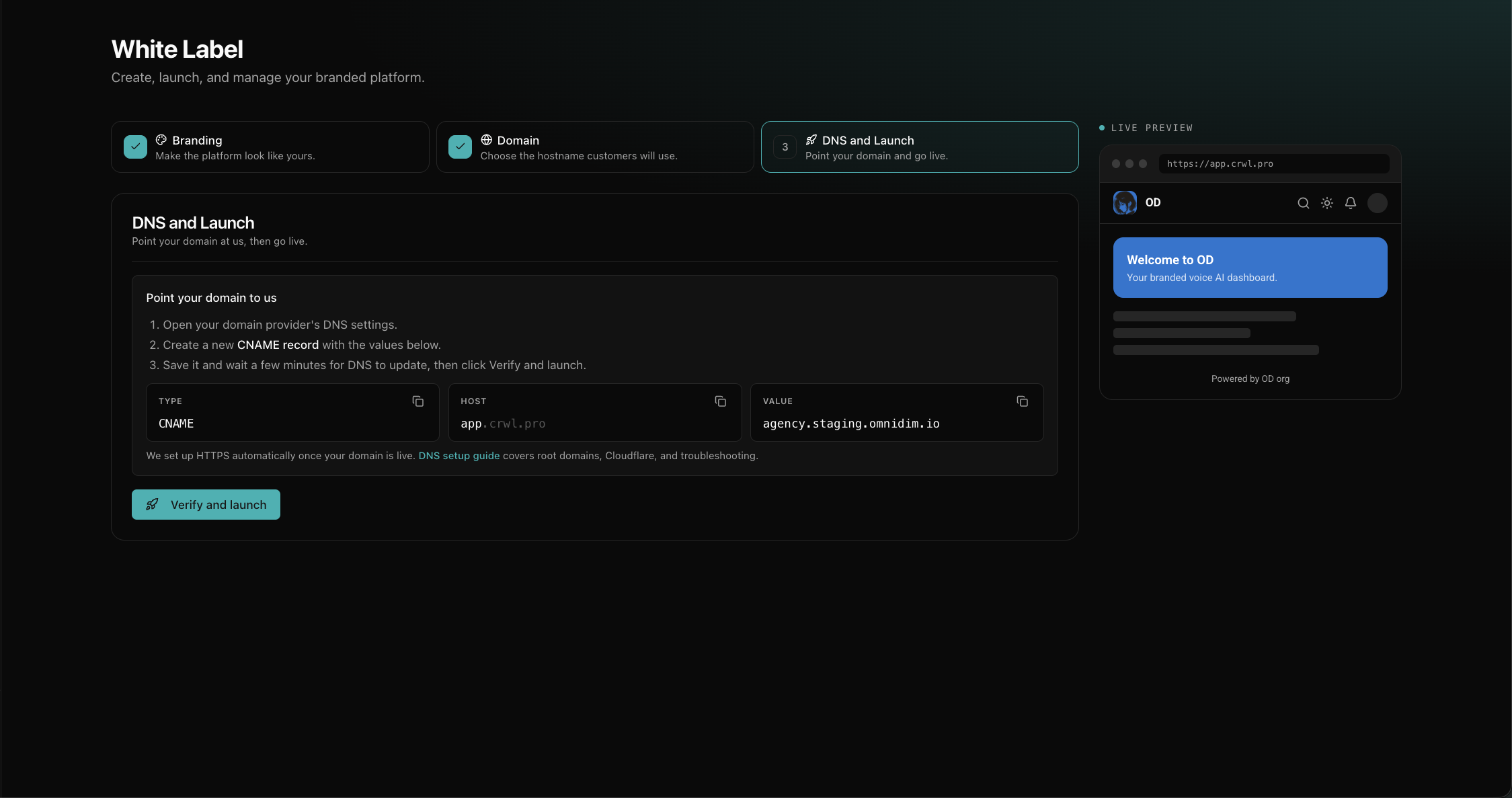Copy the VALUE field

1022,401
